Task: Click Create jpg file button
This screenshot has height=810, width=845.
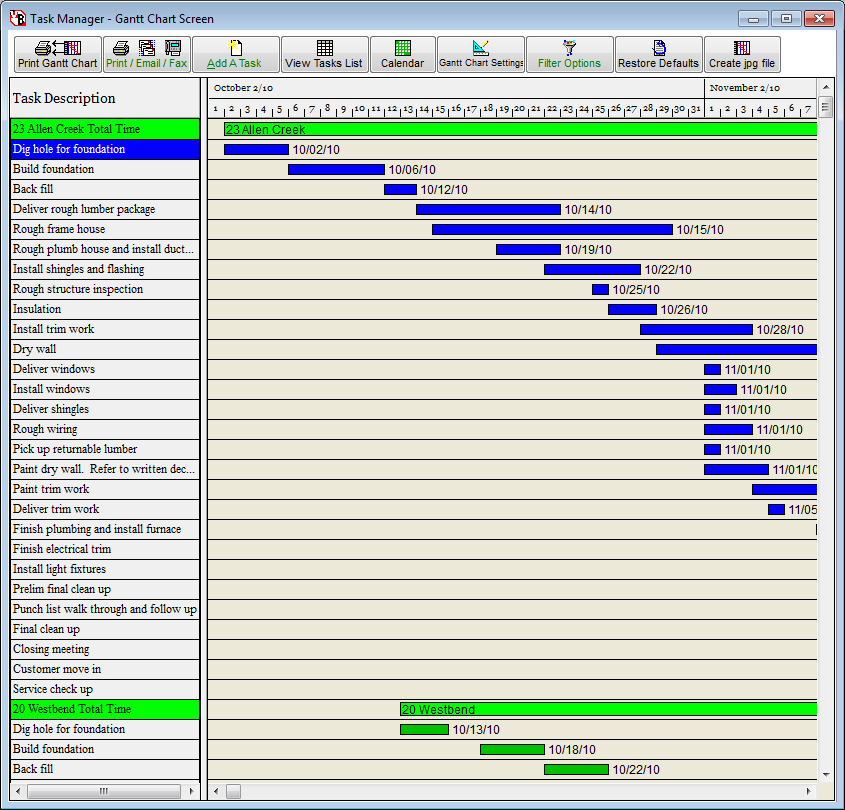Action: coord(742,55)
